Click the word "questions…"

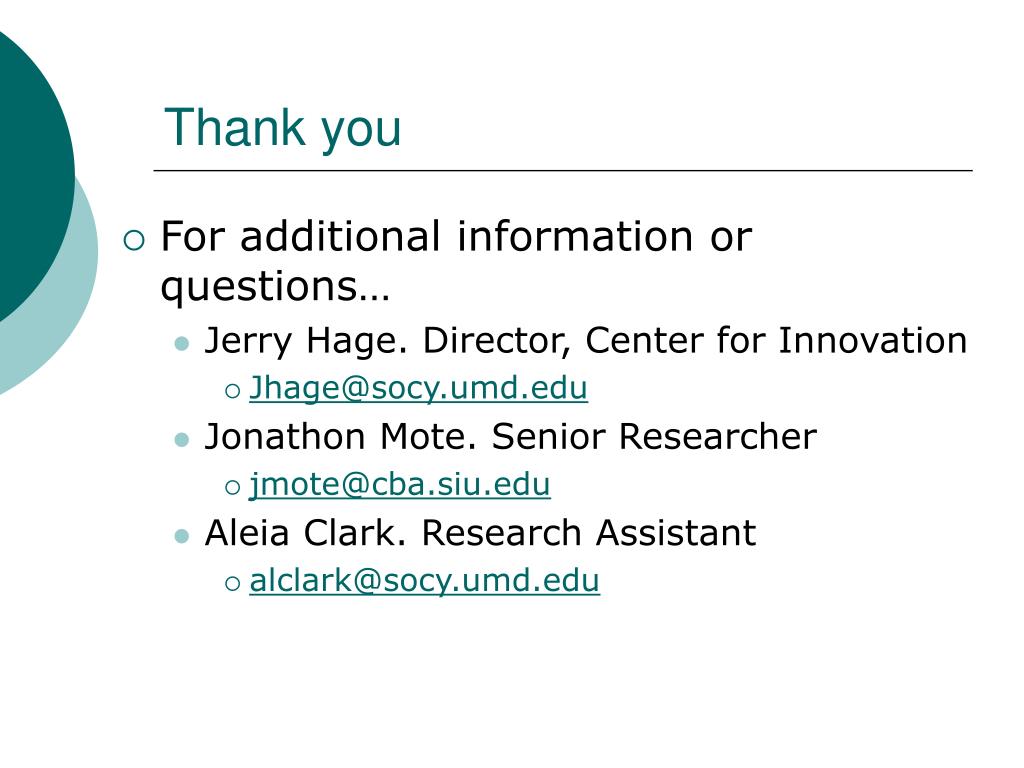coord(275,288)
